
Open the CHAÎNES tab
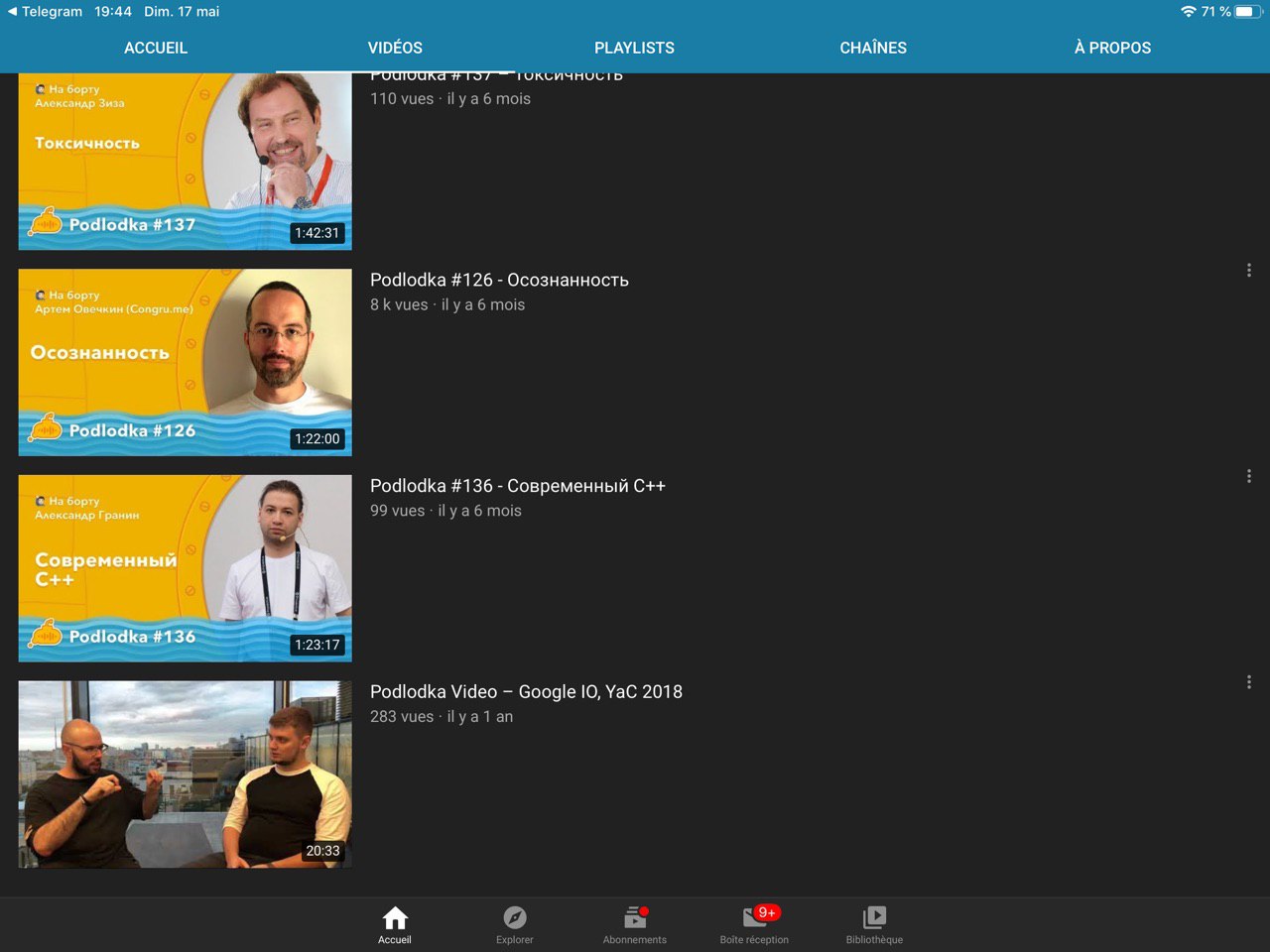click(873, 48)
